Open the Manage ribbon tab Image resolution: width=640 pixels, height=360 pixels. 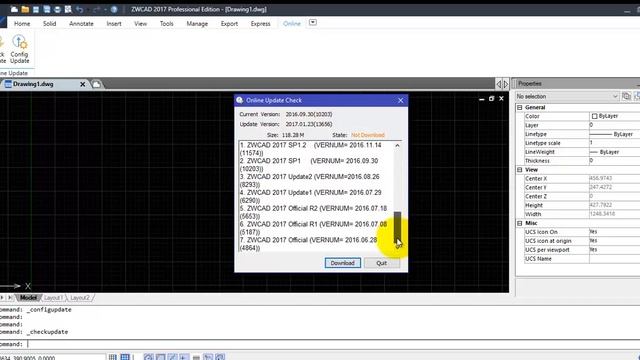click(197, 24)
